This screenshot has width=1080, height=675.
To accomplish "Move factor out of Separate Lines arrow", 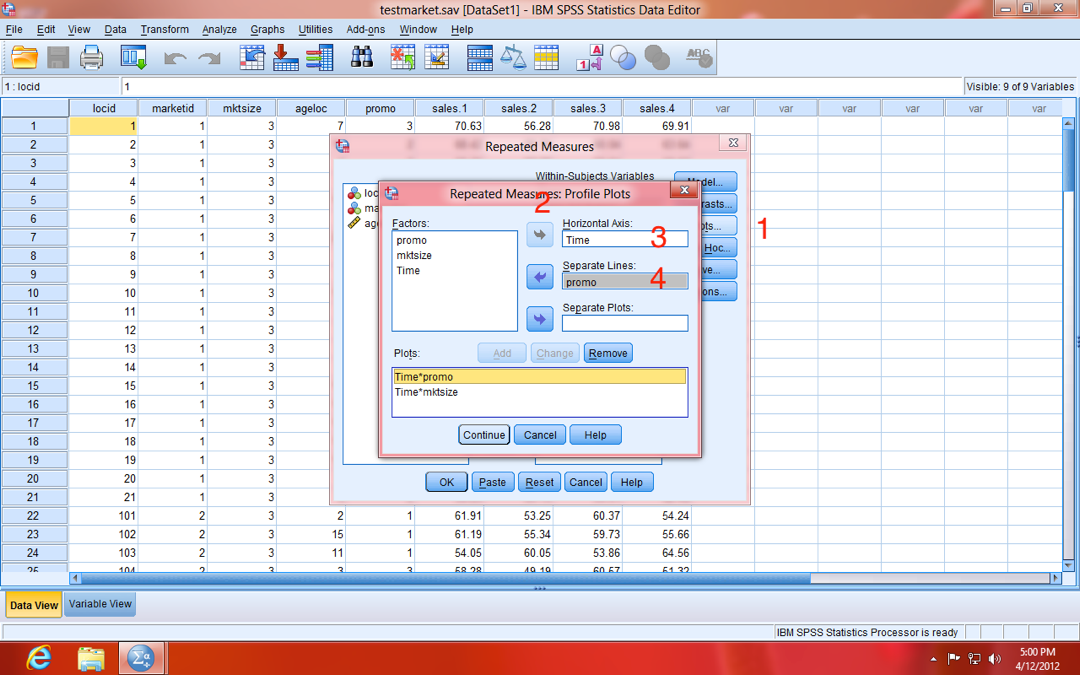I will 540,277.
